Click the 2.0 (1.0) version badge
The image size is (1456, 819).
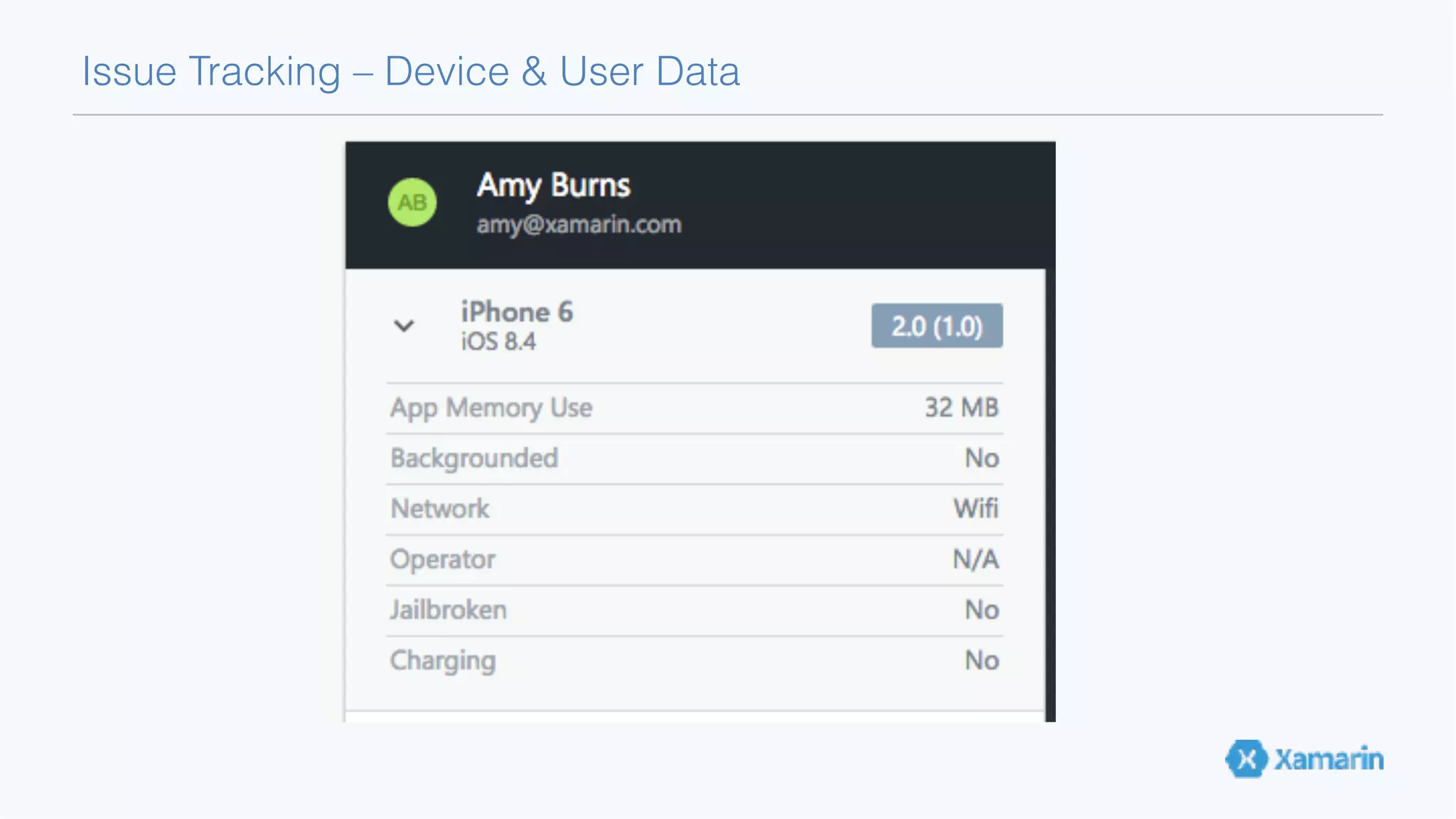(937, 326)
